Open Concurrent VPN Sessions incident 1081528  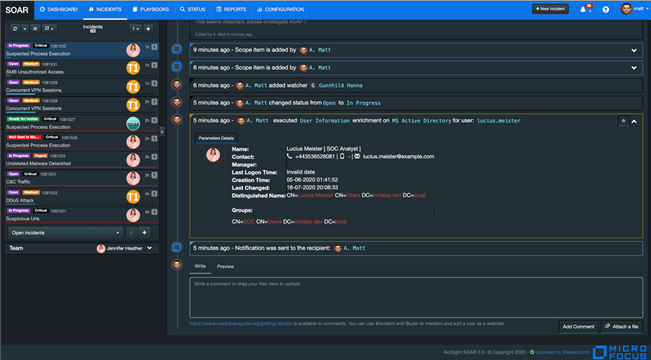point(82,105)
